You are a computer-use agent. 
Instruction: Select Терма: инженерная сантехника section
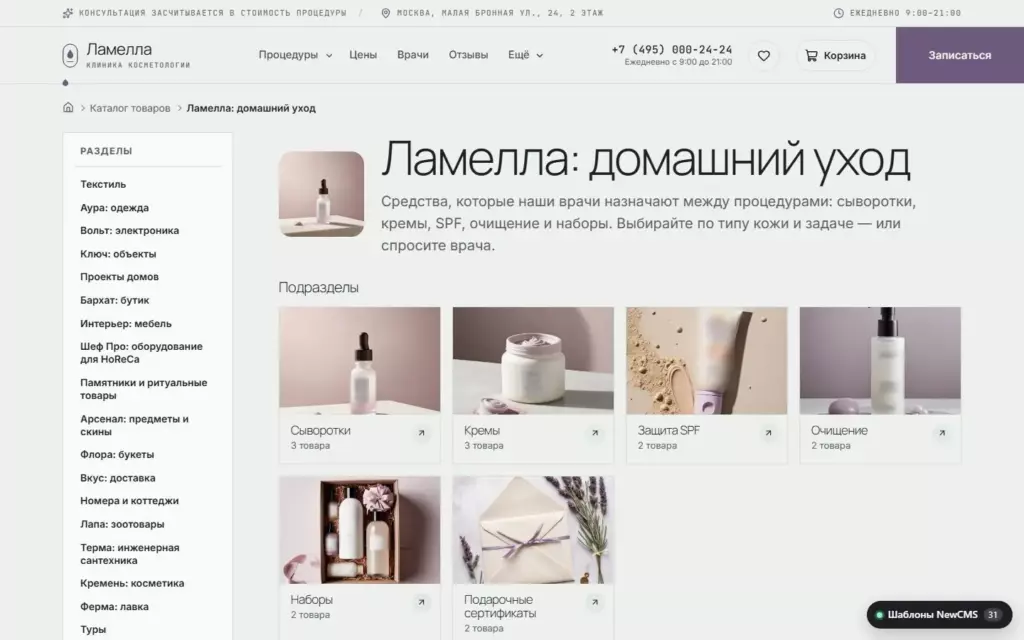point(129,554)
